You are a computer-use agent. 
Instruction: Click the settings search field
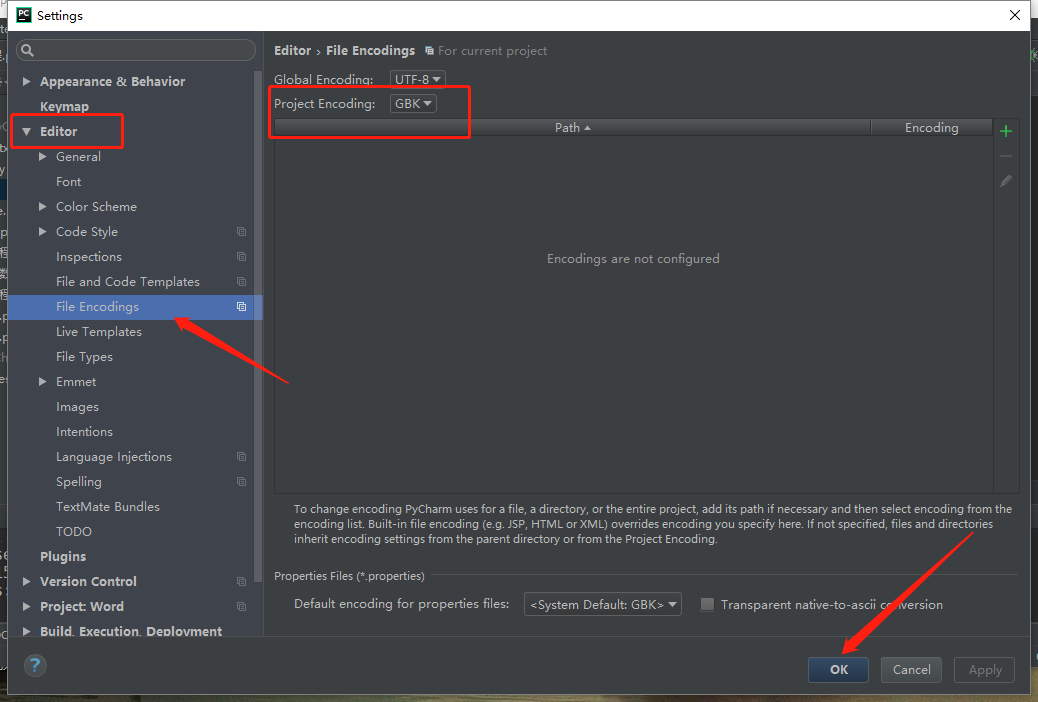pos(136,50)
